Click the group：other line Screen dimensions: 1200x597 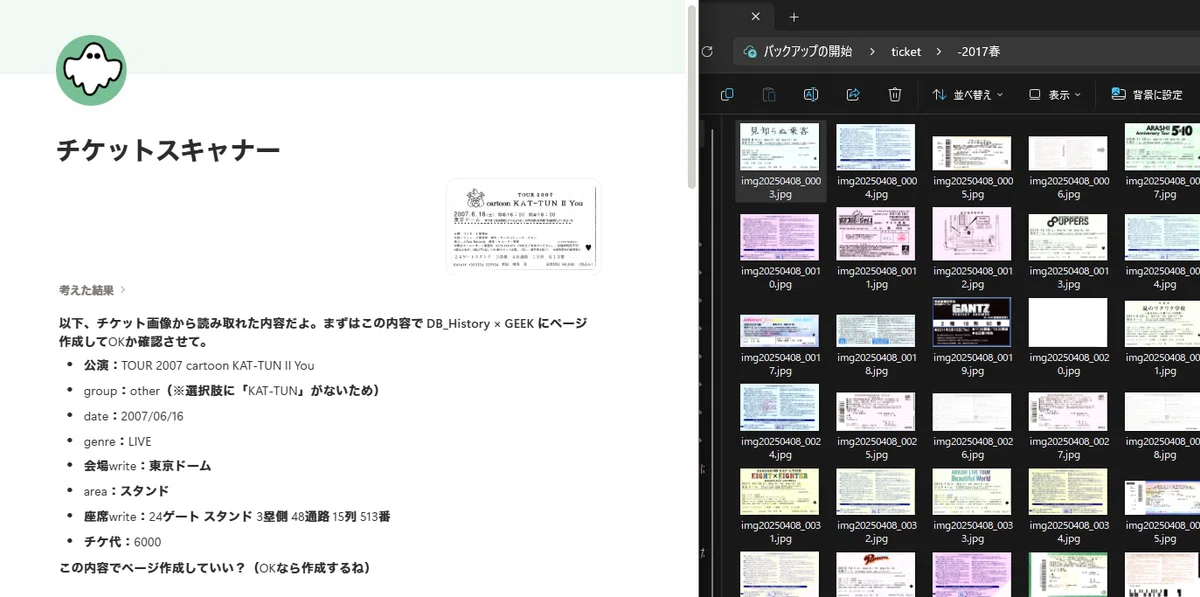click(x=232, y=391)
